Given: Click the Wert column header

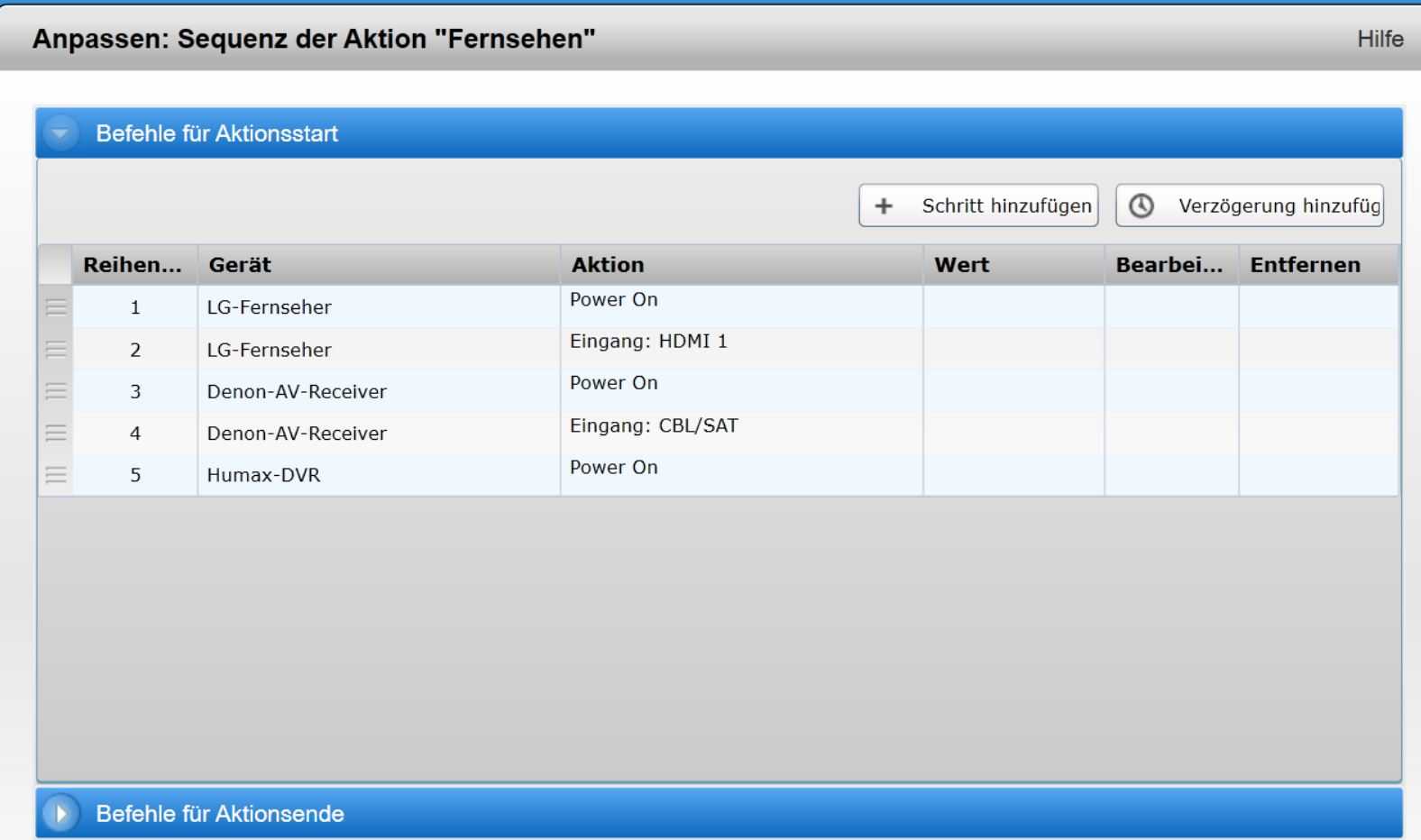Looking at the screenshot, I should coord(961,265).
